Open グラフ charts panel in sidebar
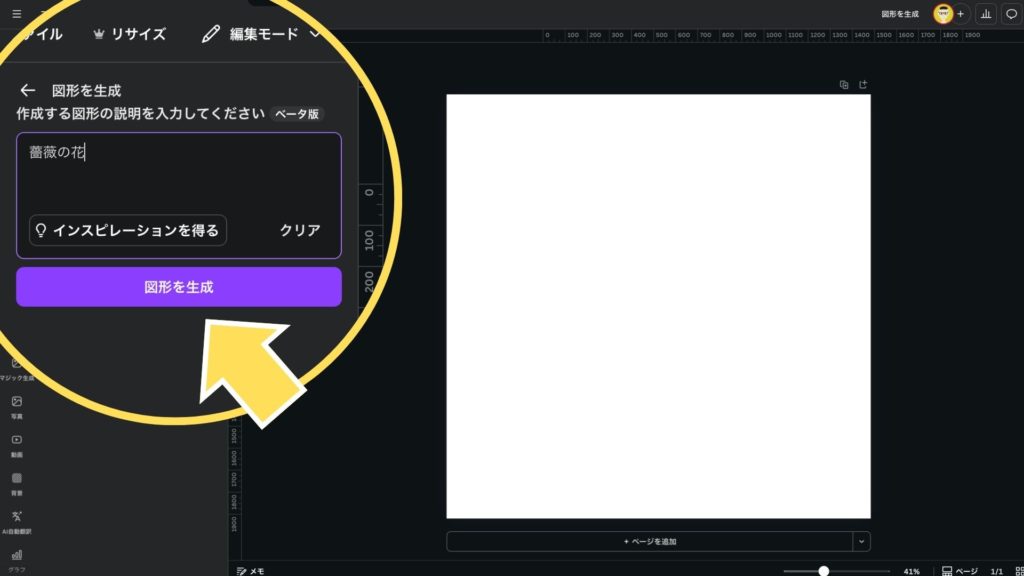Image resolution: width=1024 pixels, height=576 pixels. click(x=17, y=558)
